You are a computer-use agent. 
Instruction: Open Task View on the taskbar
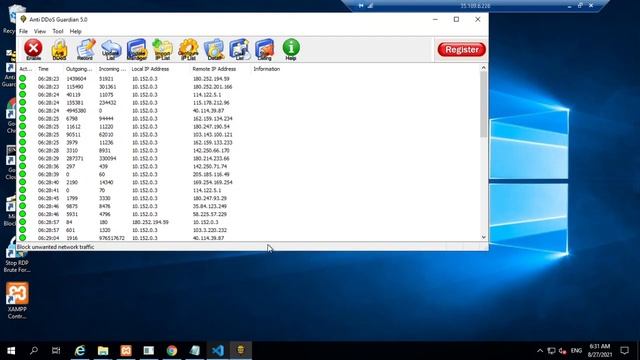click(56, 351)
